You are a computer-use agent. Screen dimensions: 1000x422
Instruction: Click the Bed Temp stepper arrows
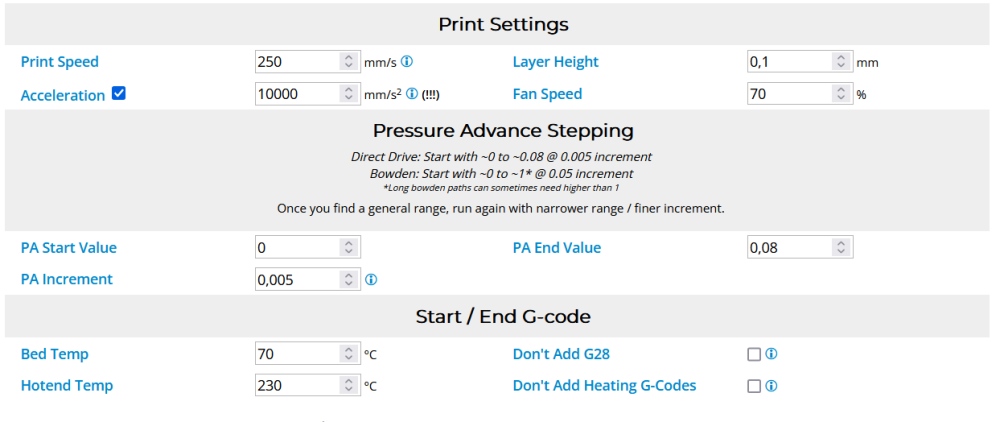pyautogui.click(x=348, y=354)
